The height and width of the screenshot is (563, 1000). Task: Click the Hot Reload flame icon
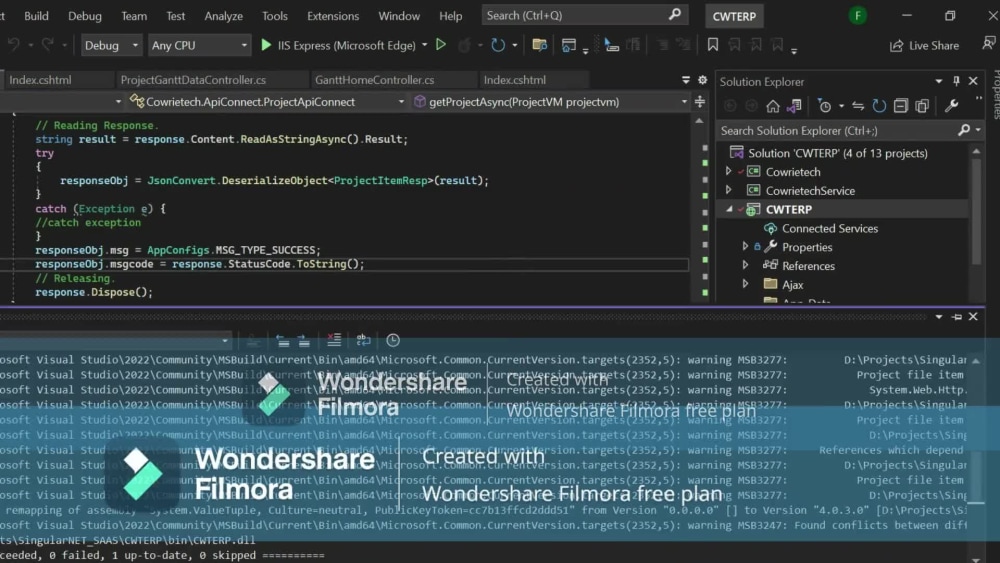(465, 45)
